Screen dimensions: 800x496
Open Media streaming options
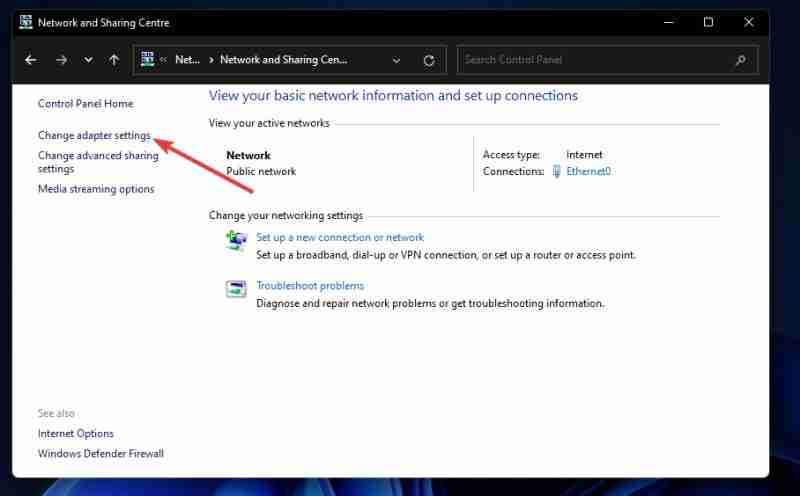pyautogui.click(x=96, y=189)
